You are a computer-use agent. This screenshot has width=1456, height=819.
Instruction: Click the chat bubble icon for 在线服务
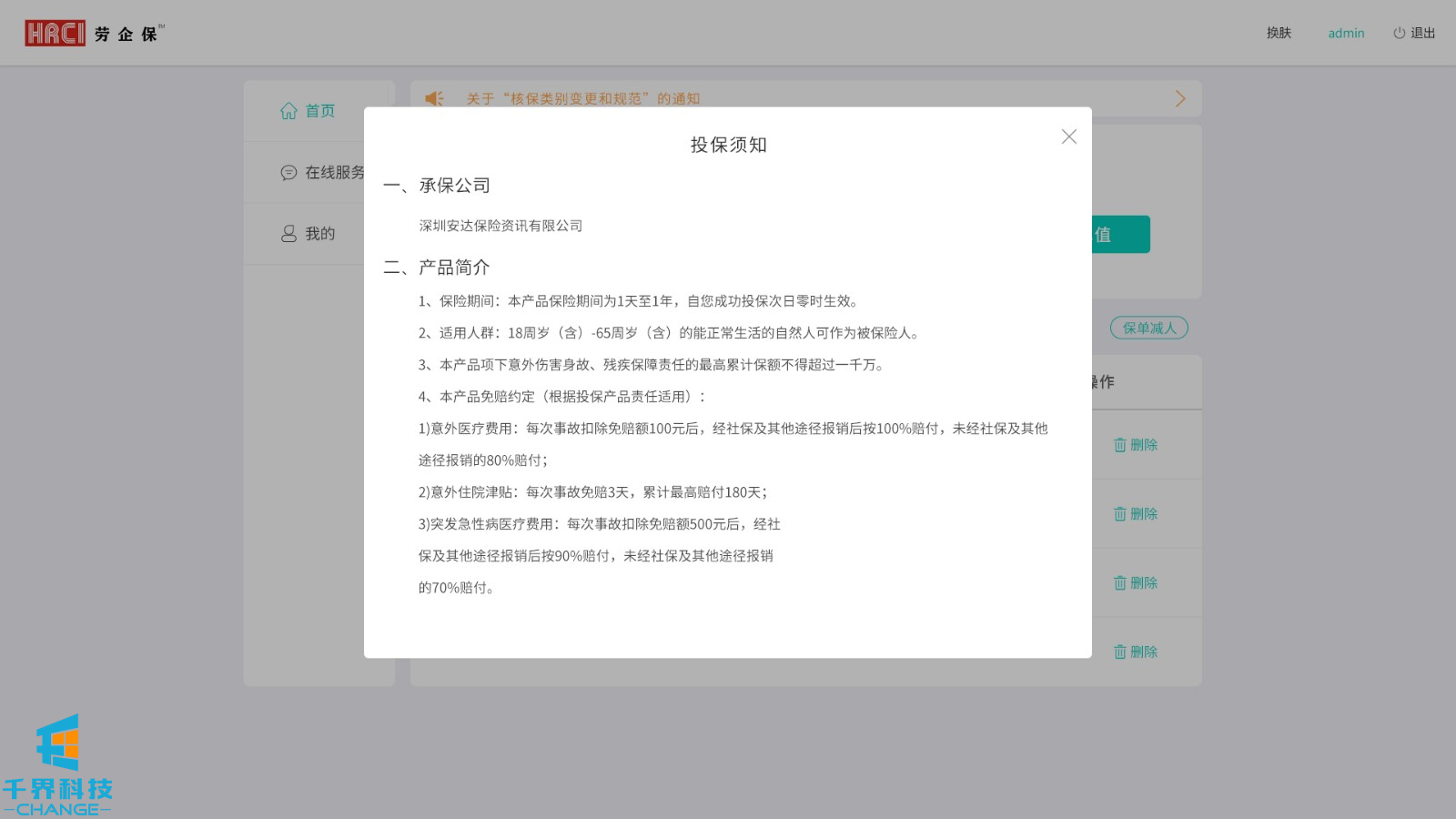288,173
